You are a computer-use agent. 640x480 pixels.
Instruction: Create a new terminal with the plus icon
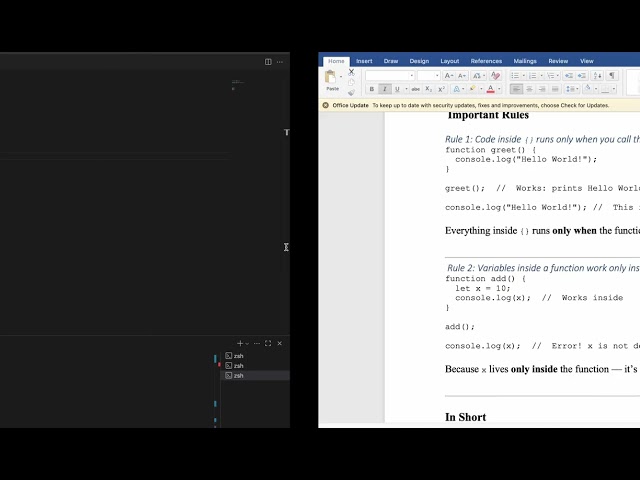click(x=240, y=343)
